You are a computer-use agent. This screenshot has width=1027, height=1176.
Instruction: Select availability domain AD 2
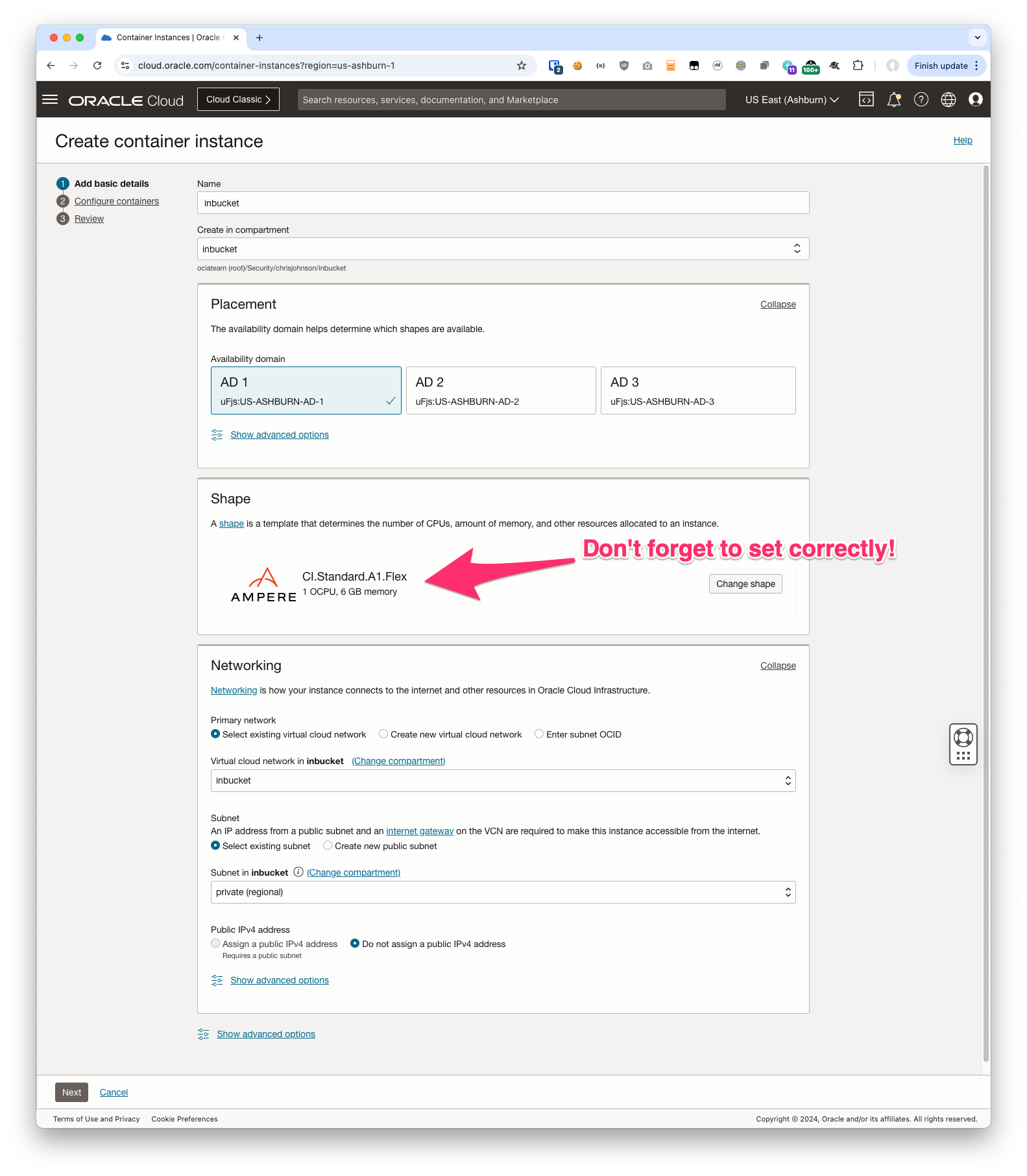(x=501, y=390)
